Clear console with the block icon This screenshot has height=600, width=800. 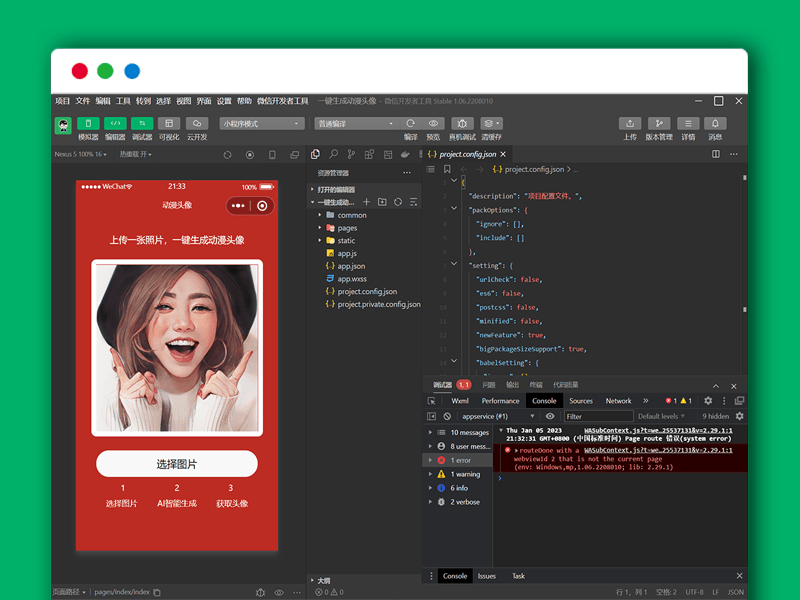click(x=447, y=416)
